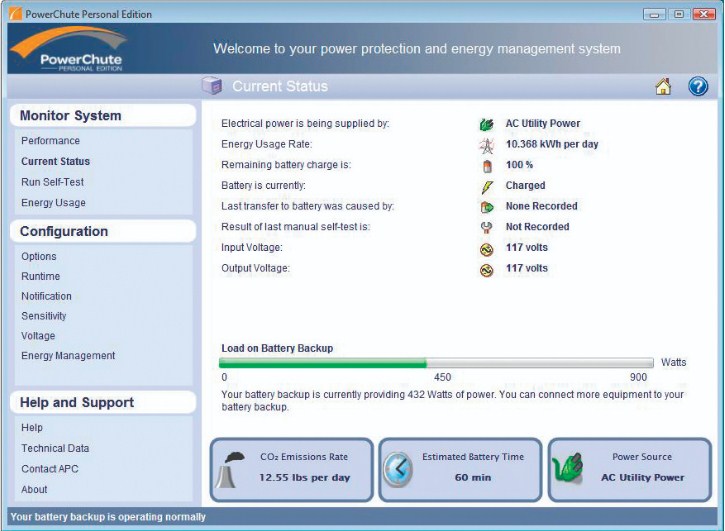Click the 'AC Utility Power' value in the status list

coord(543,123)
